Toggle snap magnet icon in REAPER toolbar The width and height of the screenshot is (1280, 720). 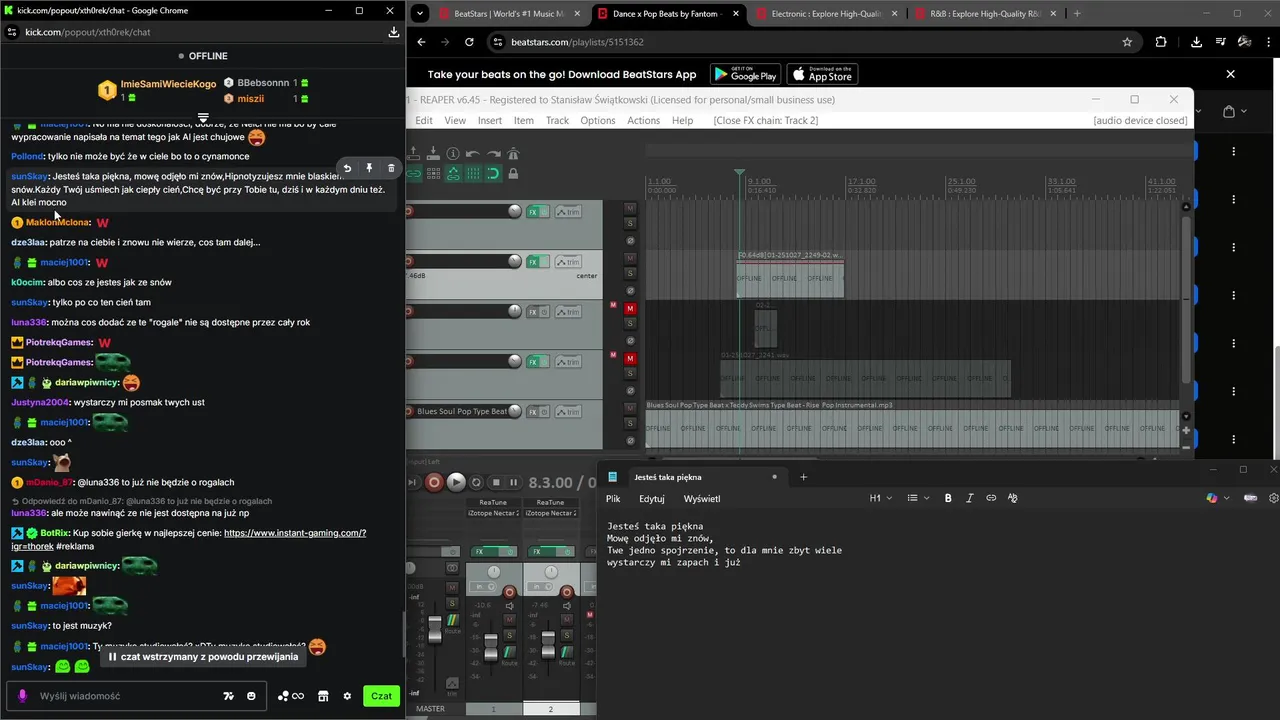(493, 173)
